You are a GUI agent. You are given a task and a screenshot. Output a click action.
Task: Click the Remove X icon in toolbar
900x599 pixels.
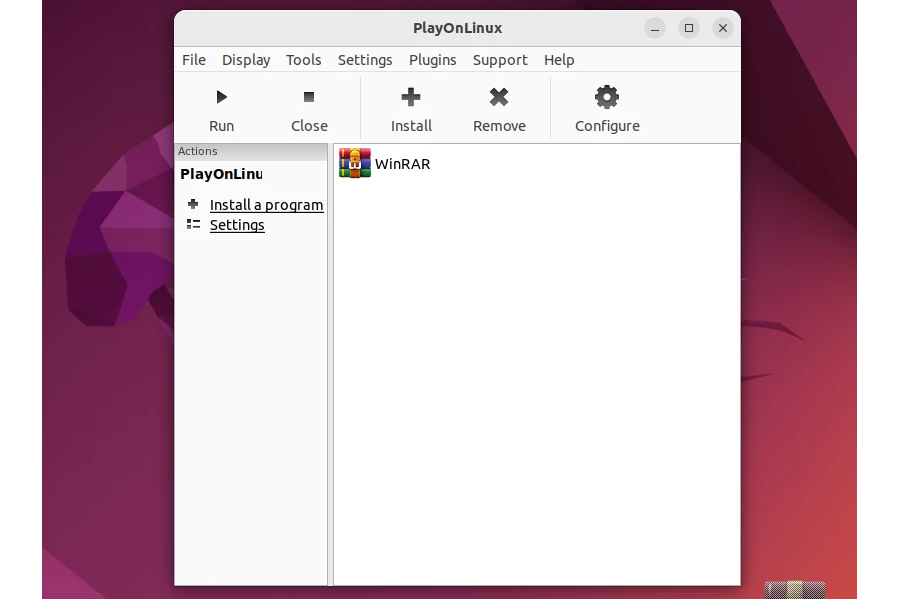coord(499,97)
